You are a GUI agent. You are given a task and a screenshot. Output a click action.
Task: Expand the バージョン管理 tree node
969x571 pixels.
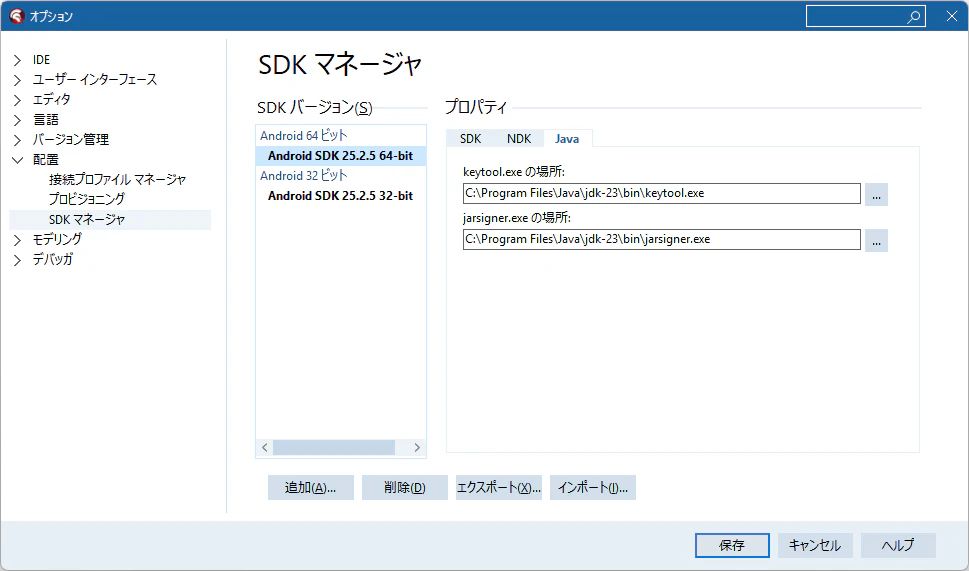(x=18, y=140)
